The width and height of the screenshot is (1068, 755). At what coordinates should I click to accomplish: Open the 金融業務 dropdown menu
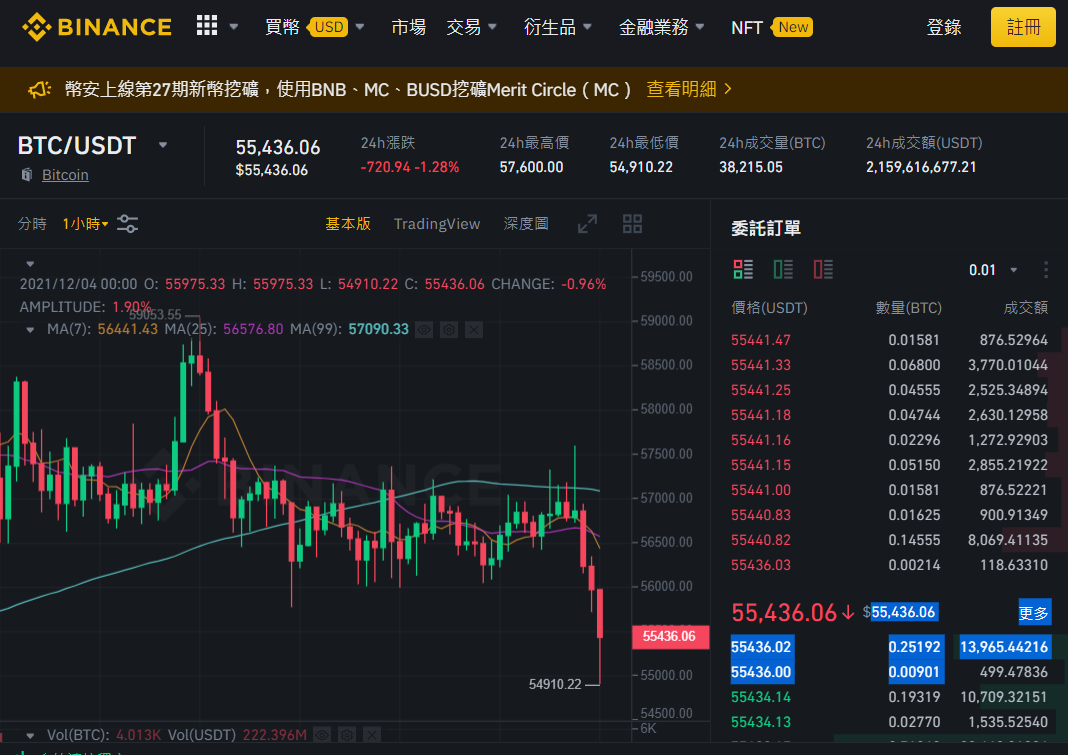click(x=661, y=27)
